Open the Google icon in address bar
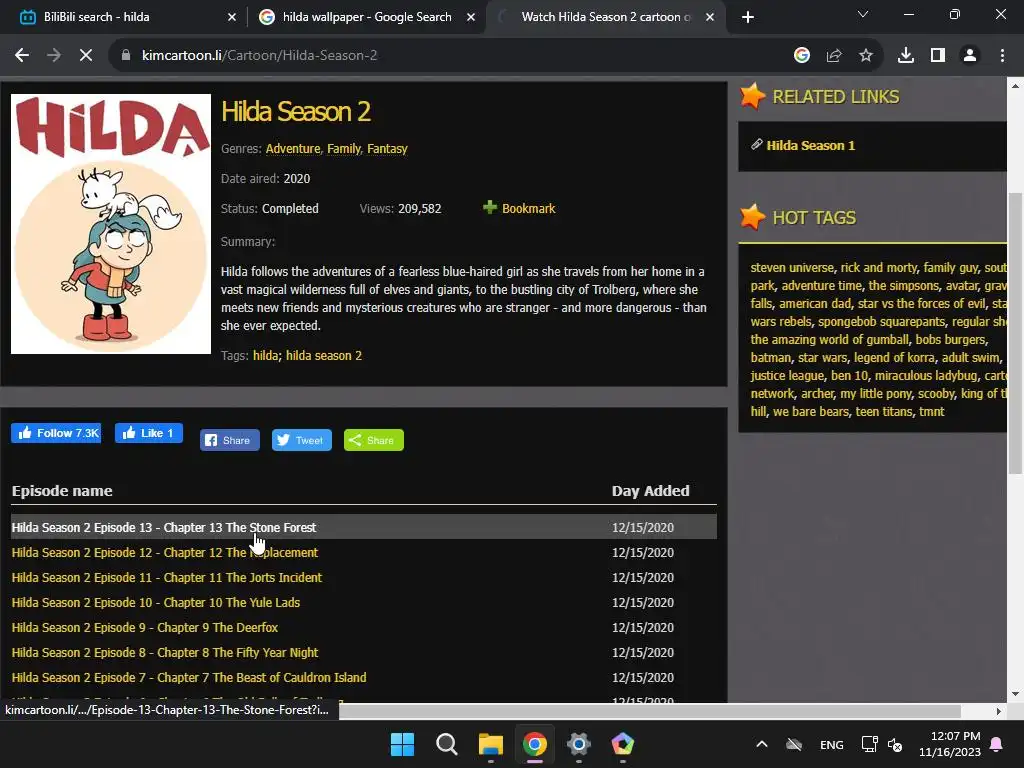This screenshot has height=768, width=1024. click(x=802, y=56)
